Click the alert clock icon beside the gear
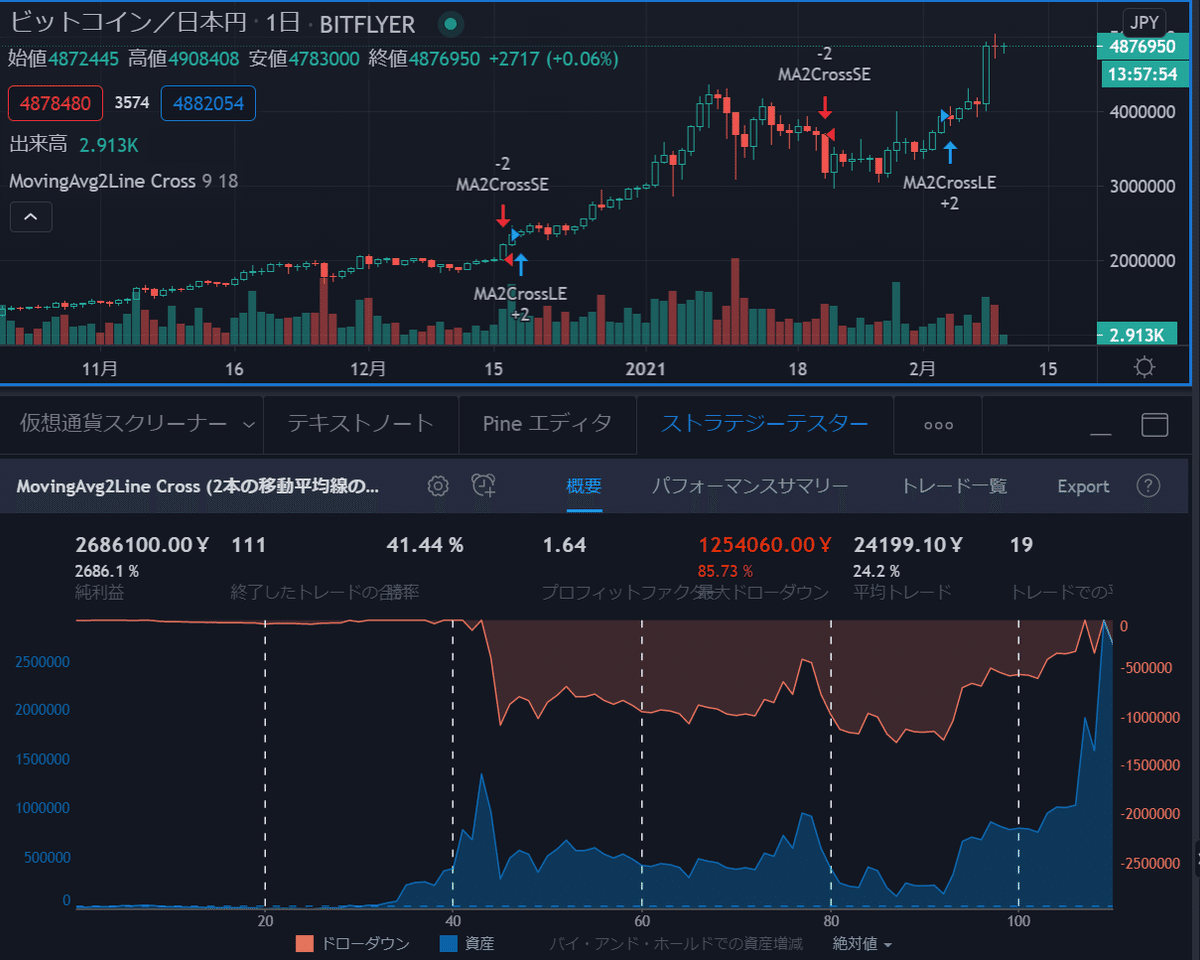 click(x=482, y=486)
